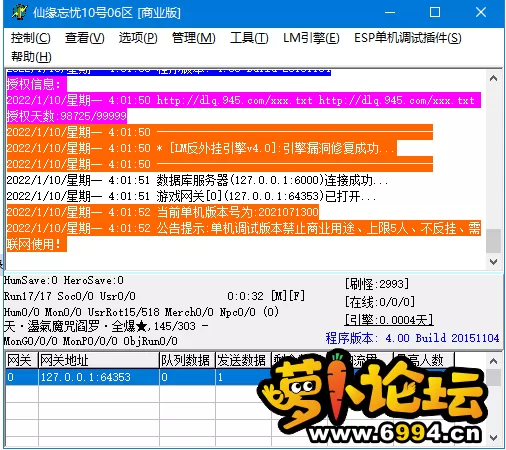Click the [在线:0/0/0] status text
Screen dimensions: 506x450
380,302
